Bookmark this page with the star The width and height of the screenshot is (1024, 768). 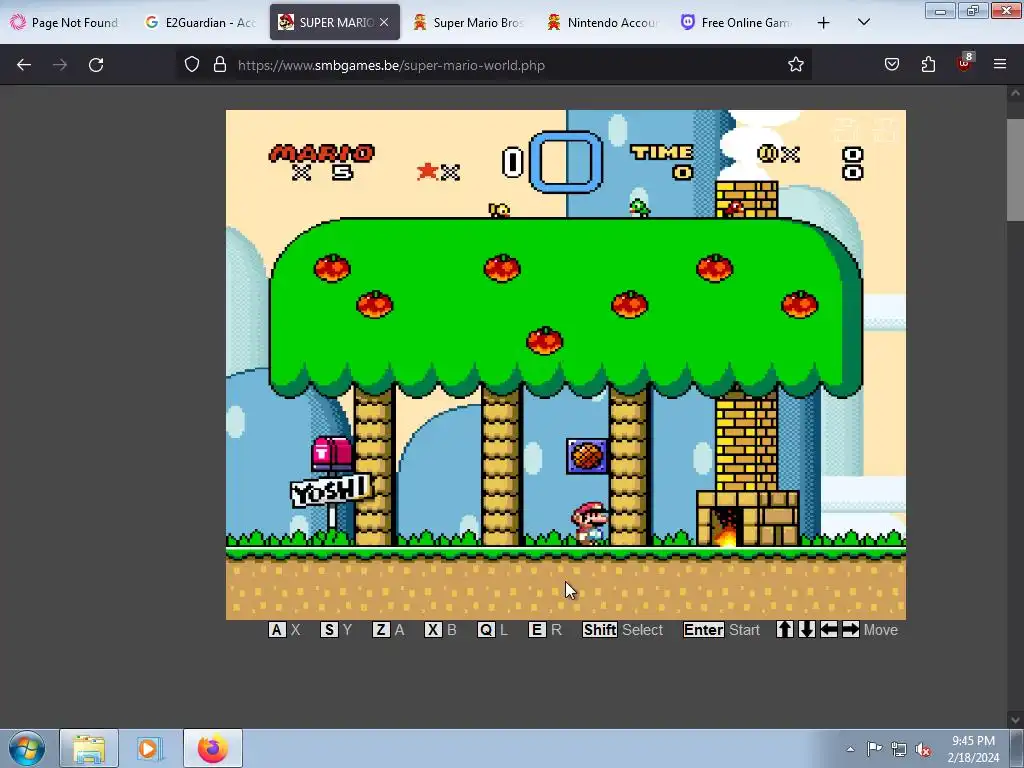[x=795, y=64]
